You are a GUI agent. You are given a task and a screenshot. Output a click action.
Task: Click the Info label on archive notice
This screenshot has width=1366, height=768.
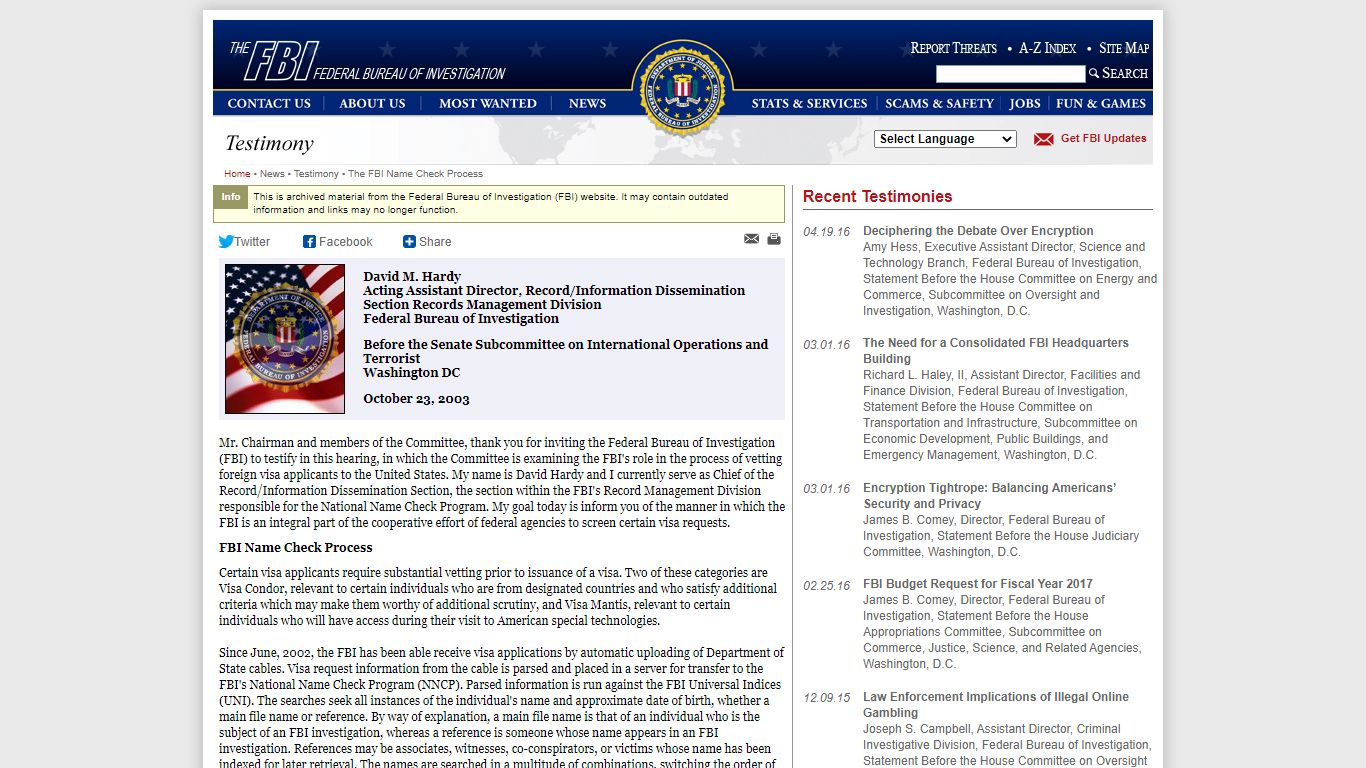coord(231,197)
